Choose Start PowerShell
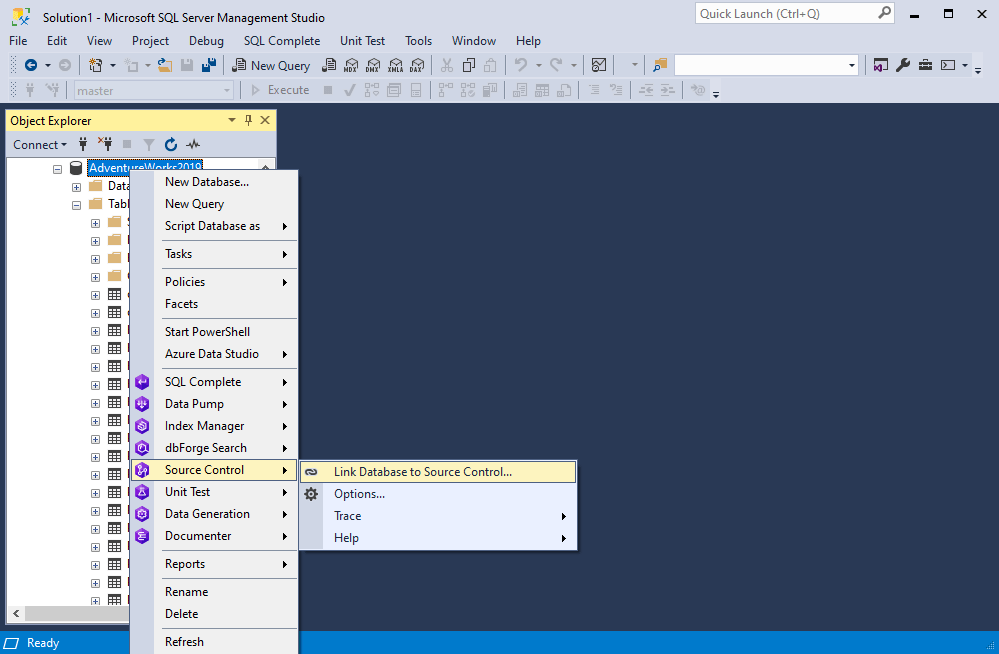This screenshot has height=654, width=999. pyautogui.click(x=213, y=331)
